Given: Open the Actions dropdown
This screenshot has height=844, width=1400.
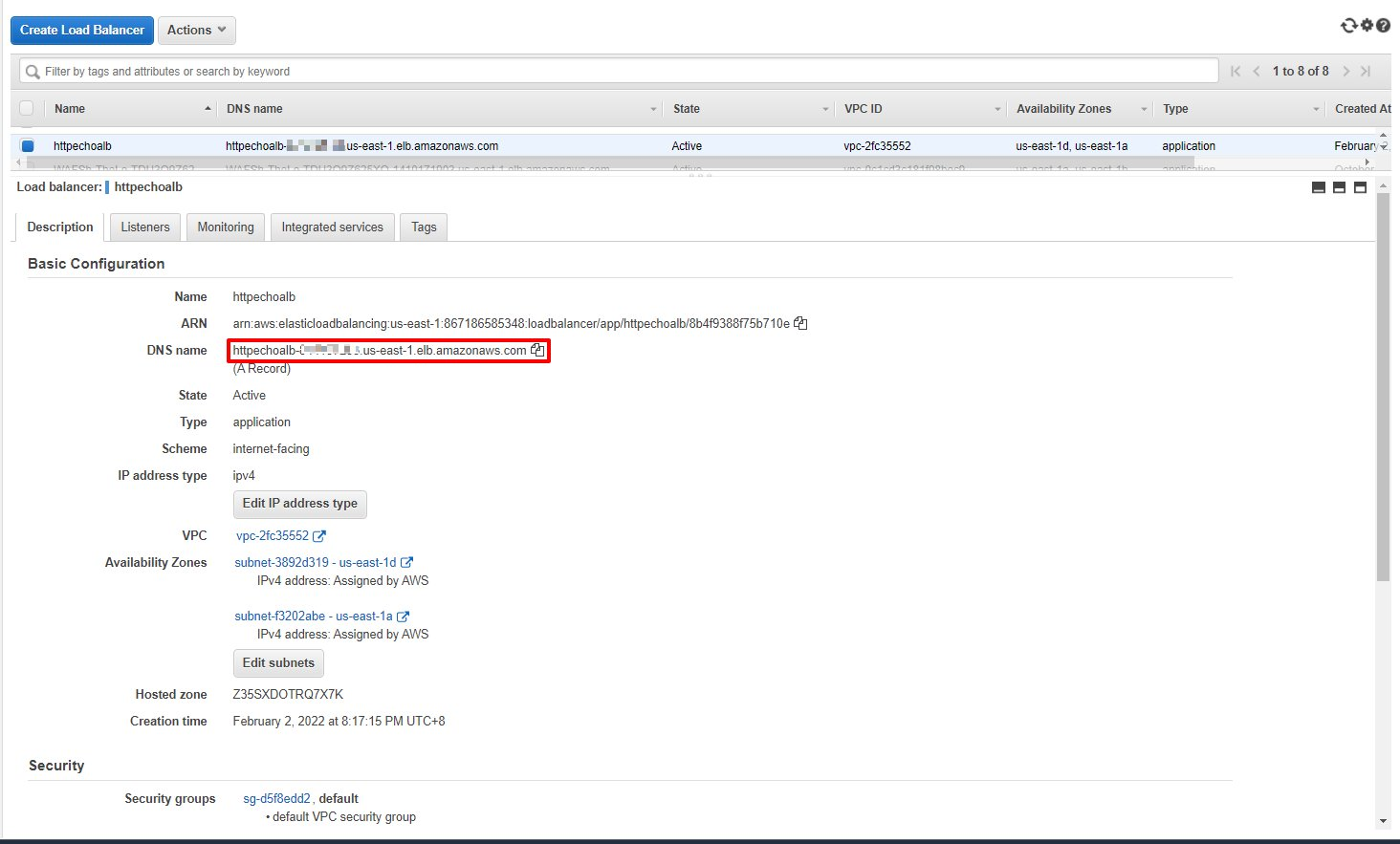Looking at the screenshot, I should pyautogui.click(x=196, y=30).
